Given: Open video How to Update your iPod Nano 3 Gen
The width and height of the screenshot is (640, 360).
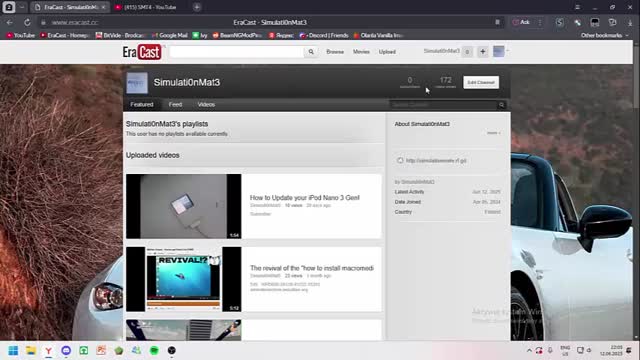Looking at the screenshot, I should pyautogui.click(x=304, y=198).
